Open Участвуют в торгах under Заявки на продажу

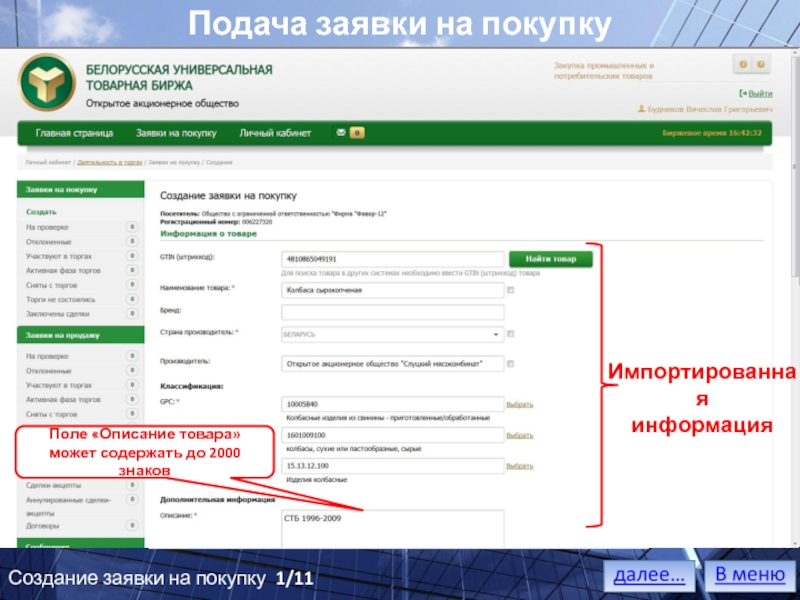click(59, 385)
